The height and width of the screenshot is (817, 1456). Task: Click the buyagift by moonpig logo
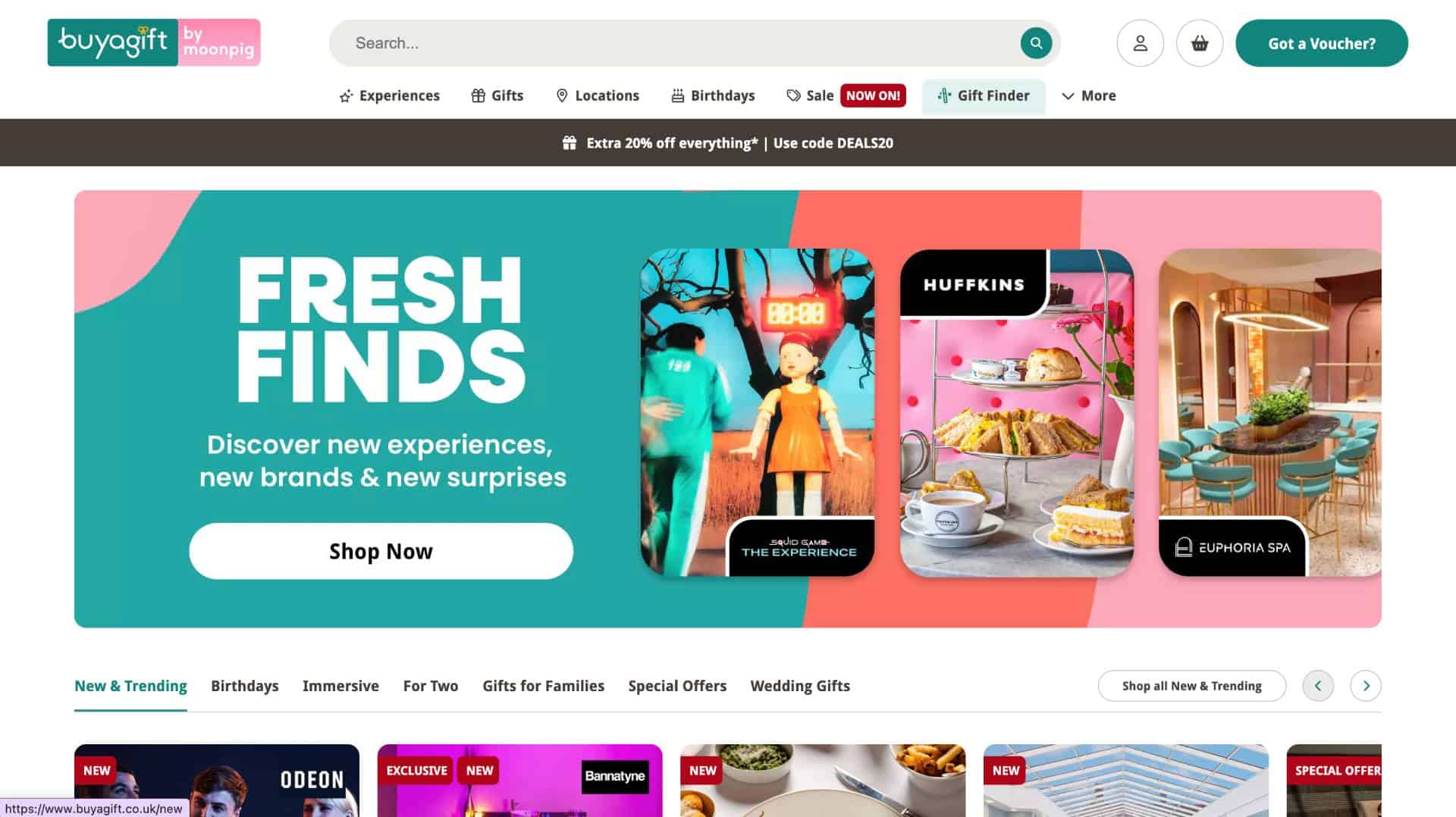click(154, 42)
